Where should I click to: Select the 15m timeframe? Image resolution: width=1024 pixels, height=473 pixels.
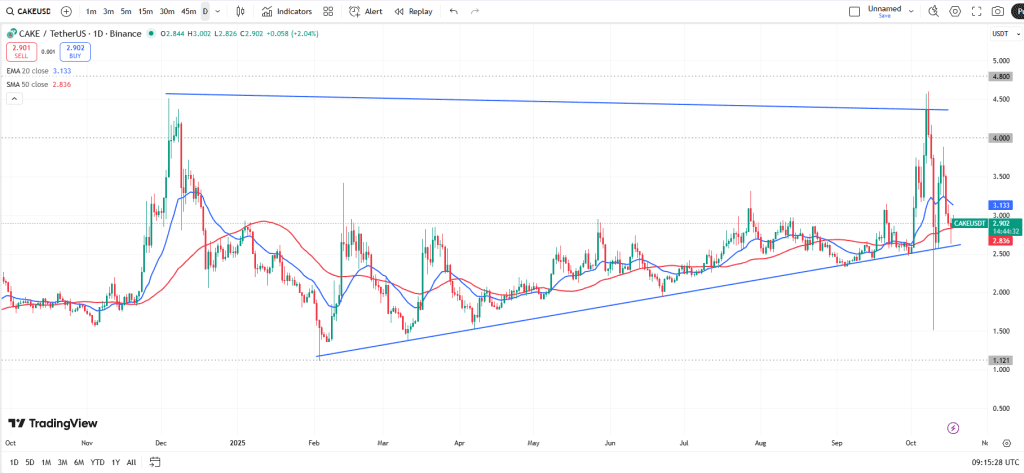point(145,11)
